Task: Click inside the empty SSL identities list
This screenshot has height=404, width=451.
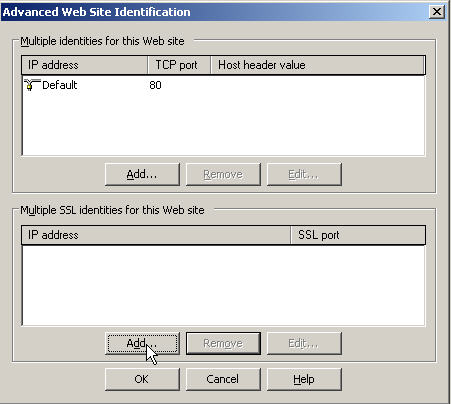Action: click(x=223, y=285)
